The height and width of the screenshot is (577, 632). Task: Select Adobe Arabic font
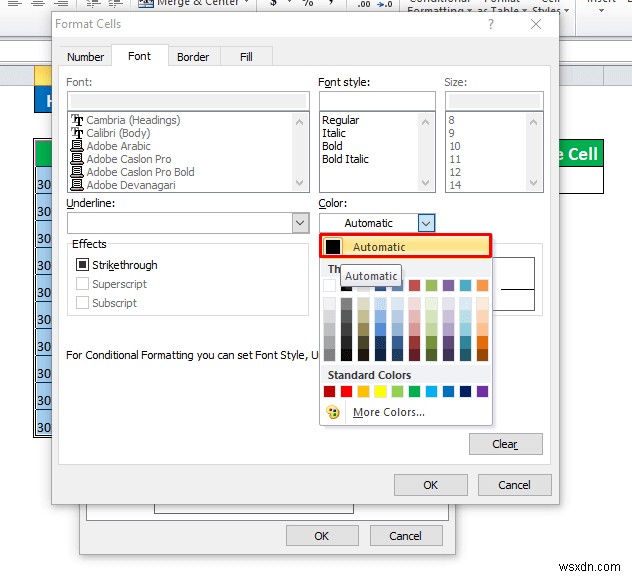pyautogui.click(x=118, y=146)
